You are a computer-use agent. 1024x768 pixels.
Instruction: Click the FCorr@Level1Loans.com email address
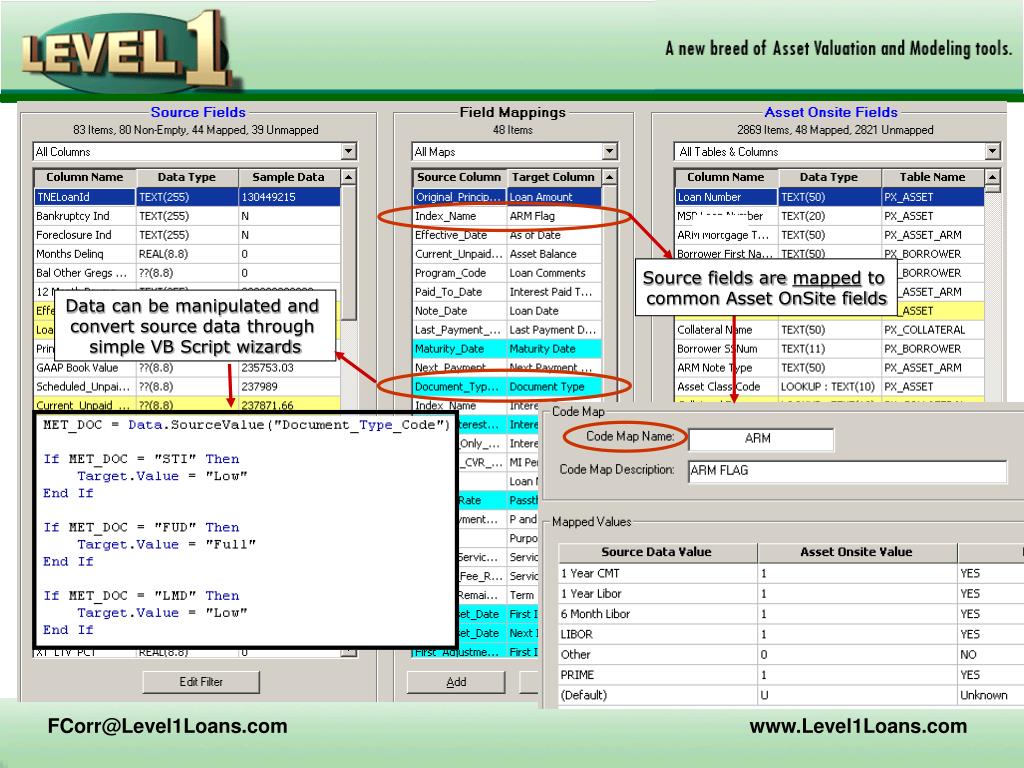click(168, 726)
